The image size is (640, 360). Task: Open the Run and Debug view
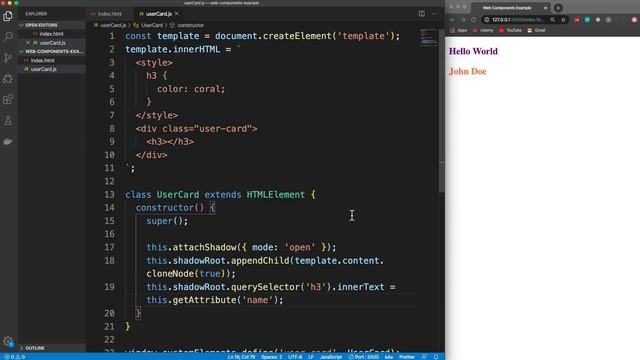[8, 79]
